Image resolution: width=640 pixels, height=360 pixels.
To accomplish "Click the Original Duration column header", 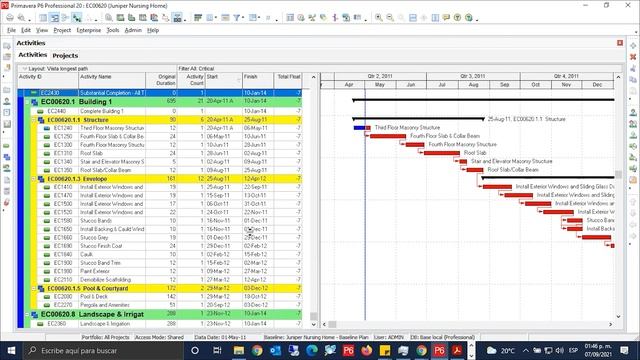I will (161, 80).
